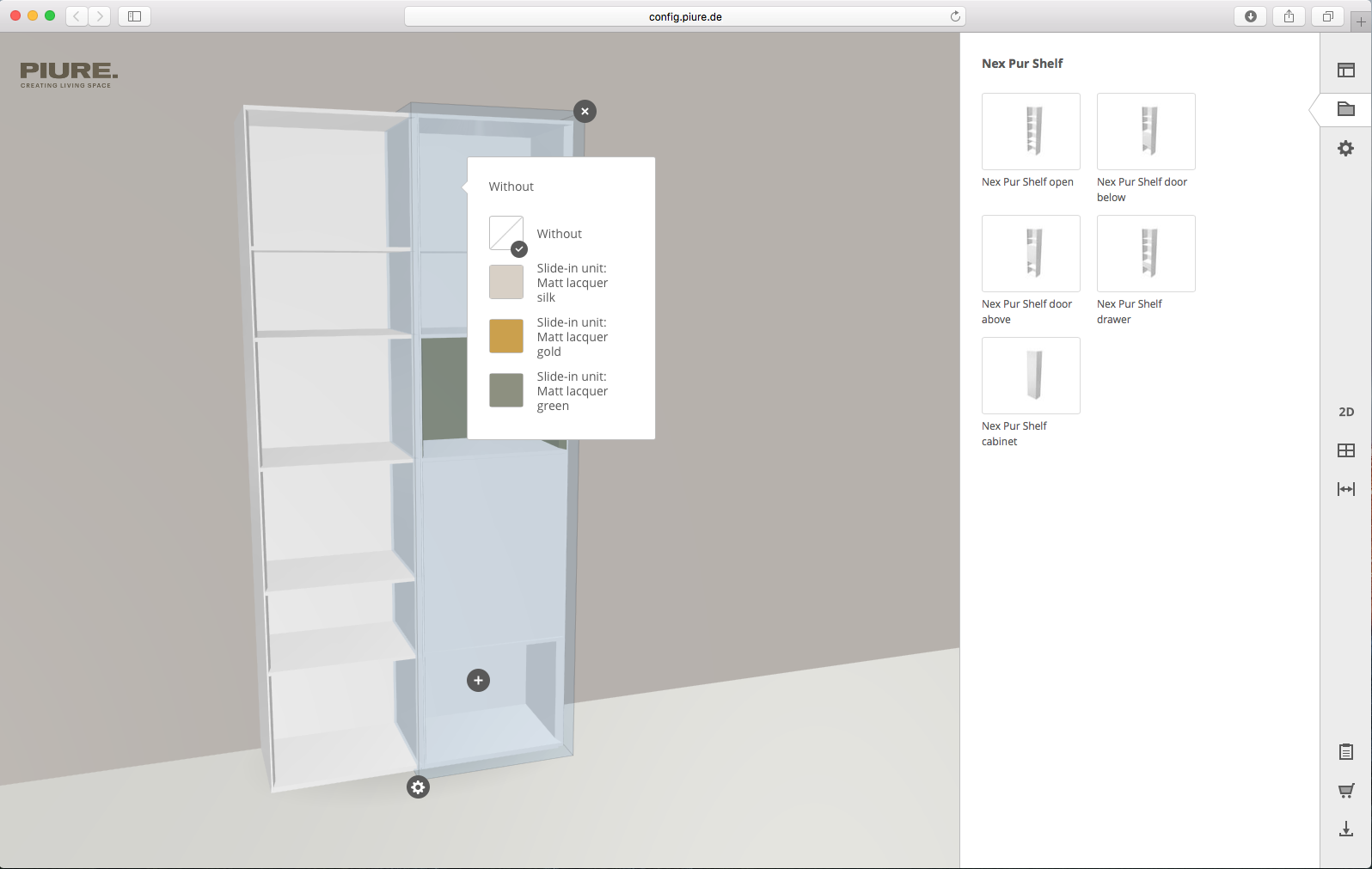Select Nex Pur Shelf door below thumbnail
The height and width of the screenshot is (869, 1372).
point(1146,132)
